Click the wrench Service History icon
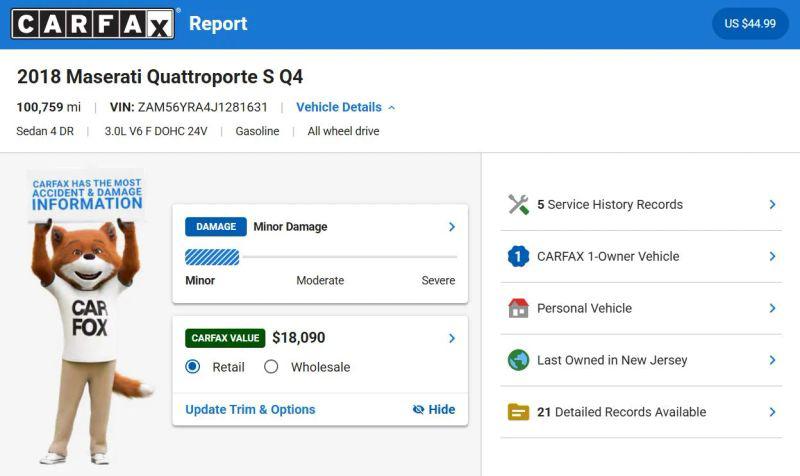The height and width of the screenshot is (476, 800). [x=518, y=205]
